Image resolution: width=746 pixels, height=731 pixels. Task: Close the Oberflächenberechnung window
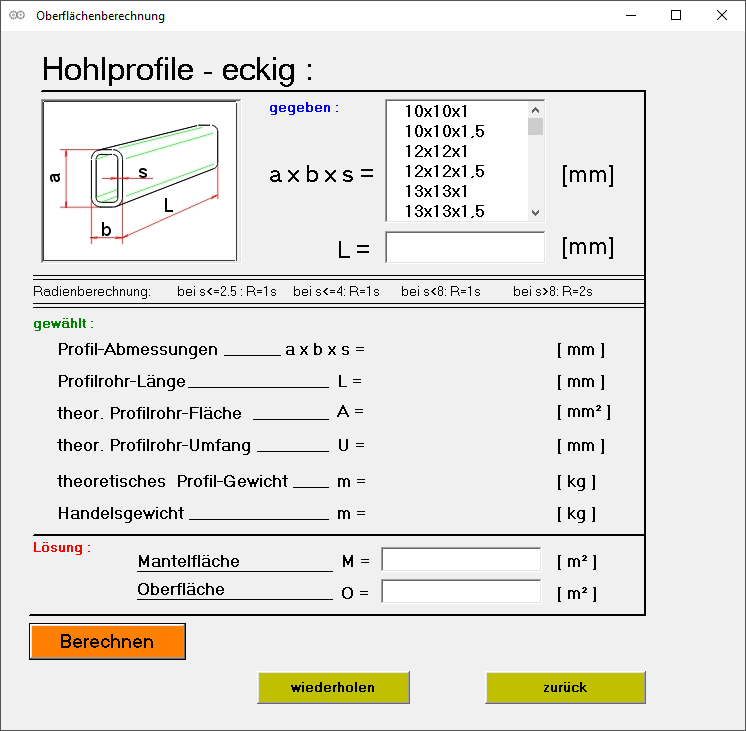click(x=722, y=16)
